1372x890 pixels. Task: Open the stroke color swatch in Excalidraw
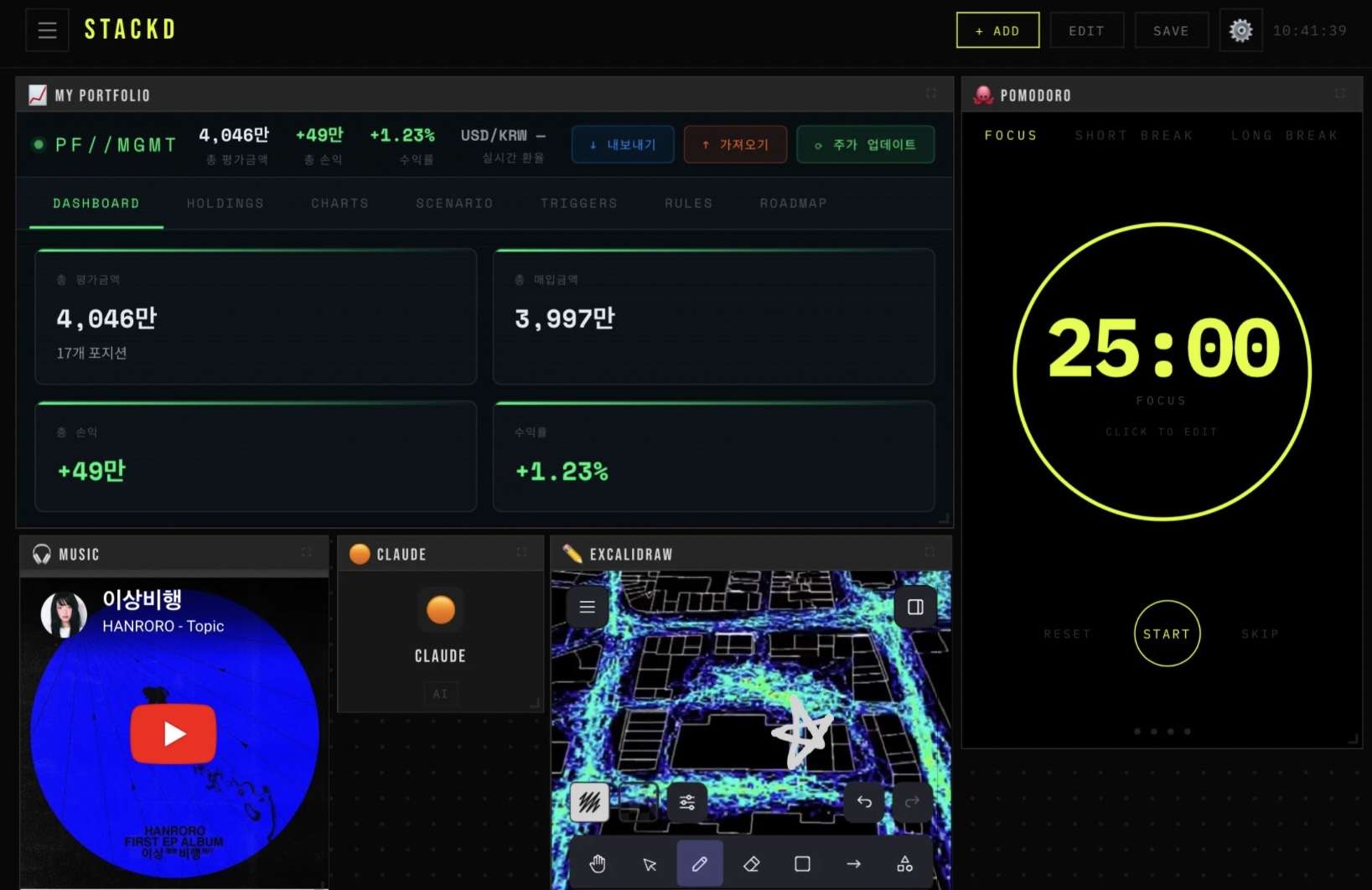pyautogui.click(x=590, y=802)
